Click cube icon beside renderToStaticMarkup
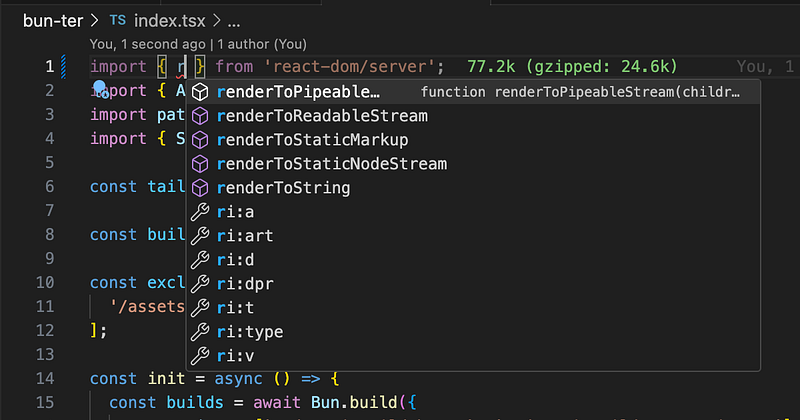800x420 pixels. click(200, 140)
